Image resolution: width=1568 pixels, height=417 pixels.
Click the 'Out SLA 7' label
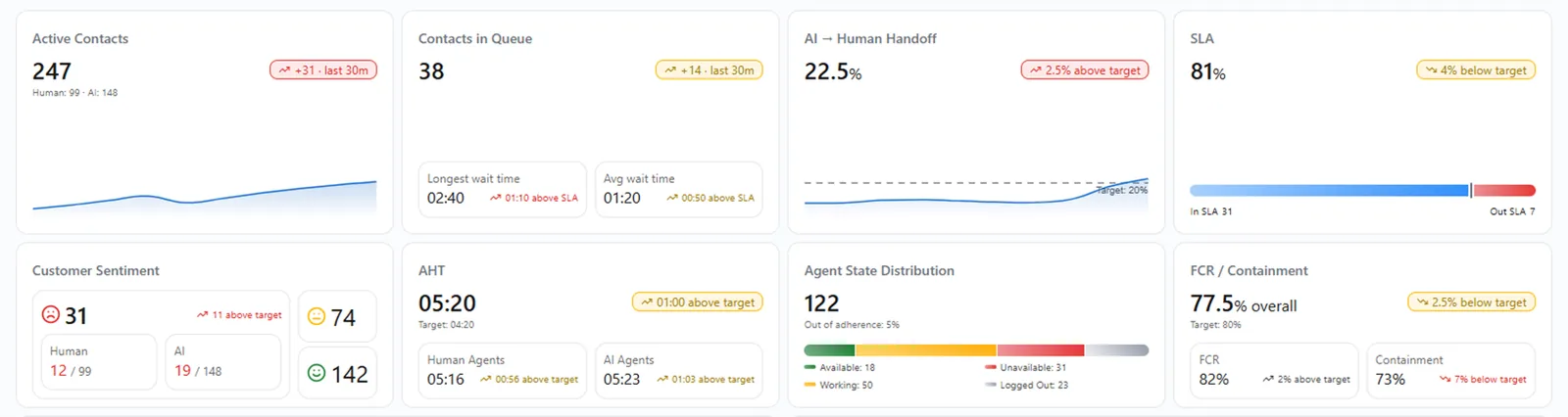click(1512, 211)
